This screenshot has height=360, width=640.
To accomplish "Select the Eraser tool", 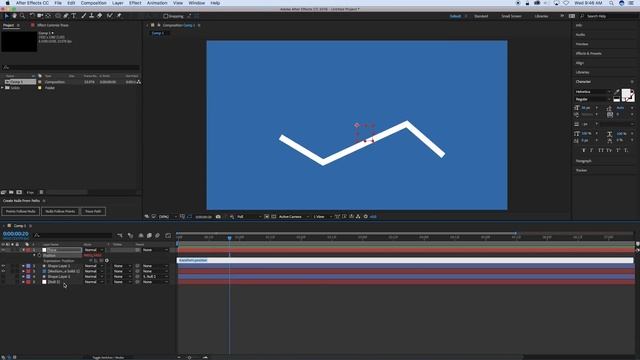I will point(100,16).
